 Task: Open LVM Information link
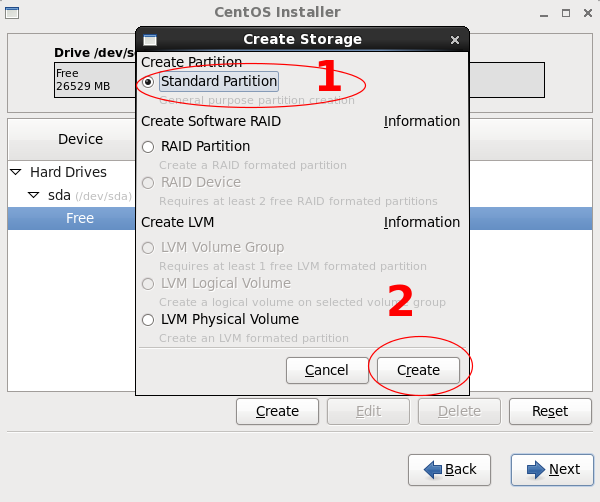click(x=421, y=222)
